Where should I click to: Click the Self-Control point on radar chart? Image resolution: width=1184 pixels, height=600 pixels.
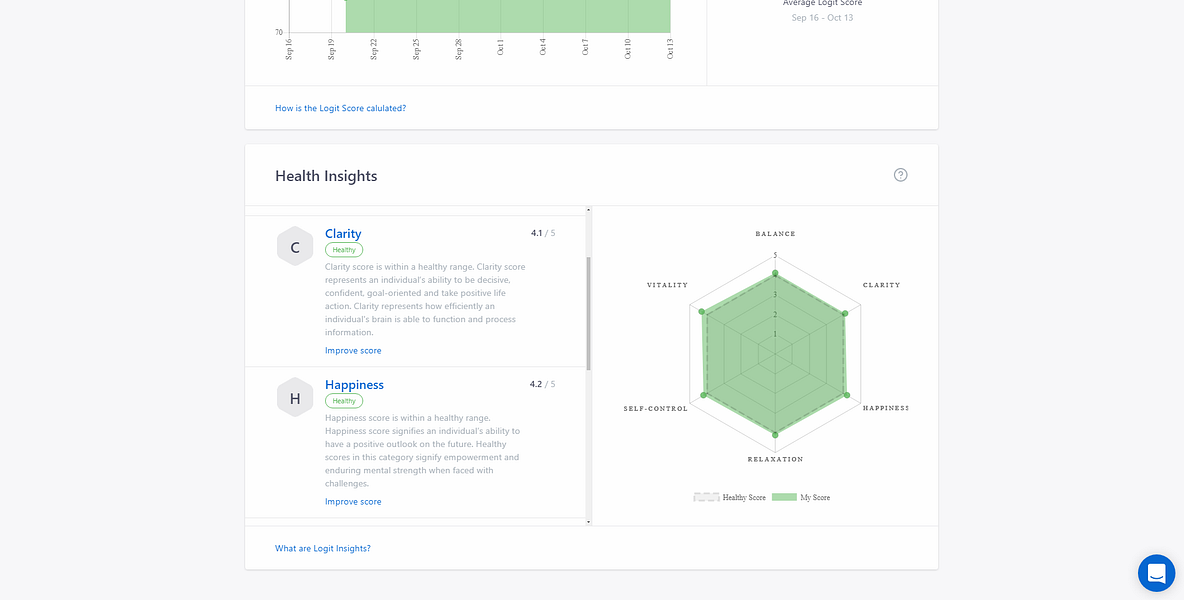click(704, 395)
